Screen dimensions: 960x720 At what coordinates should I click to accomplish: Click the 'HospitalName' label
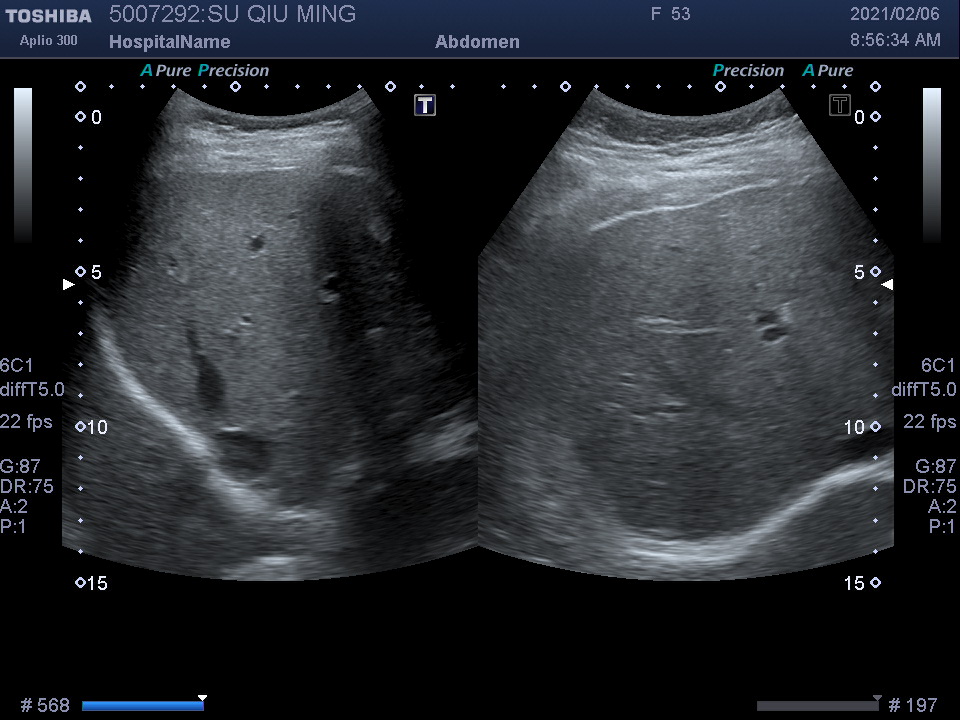[x=170, y=42]
